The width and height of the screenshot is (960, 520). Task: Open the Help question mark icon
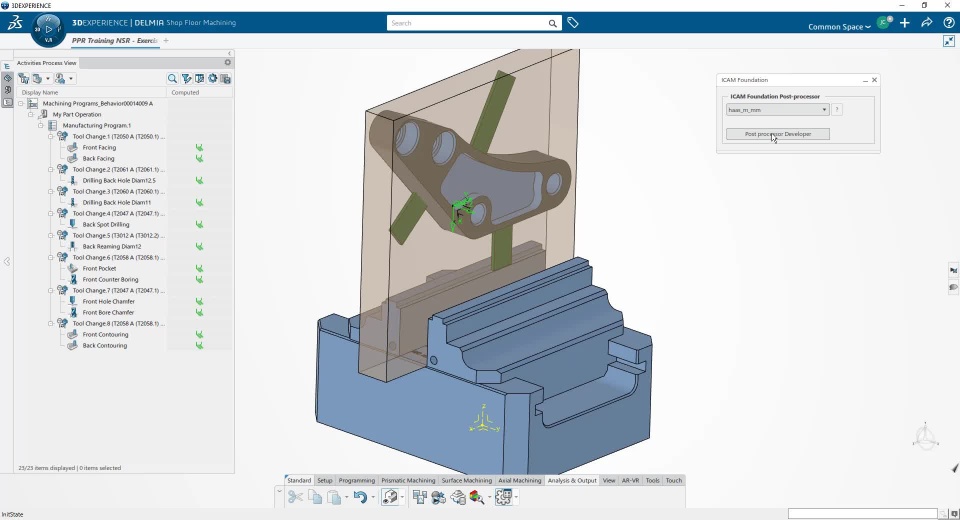pyautogui.click(x=949, y=23)
